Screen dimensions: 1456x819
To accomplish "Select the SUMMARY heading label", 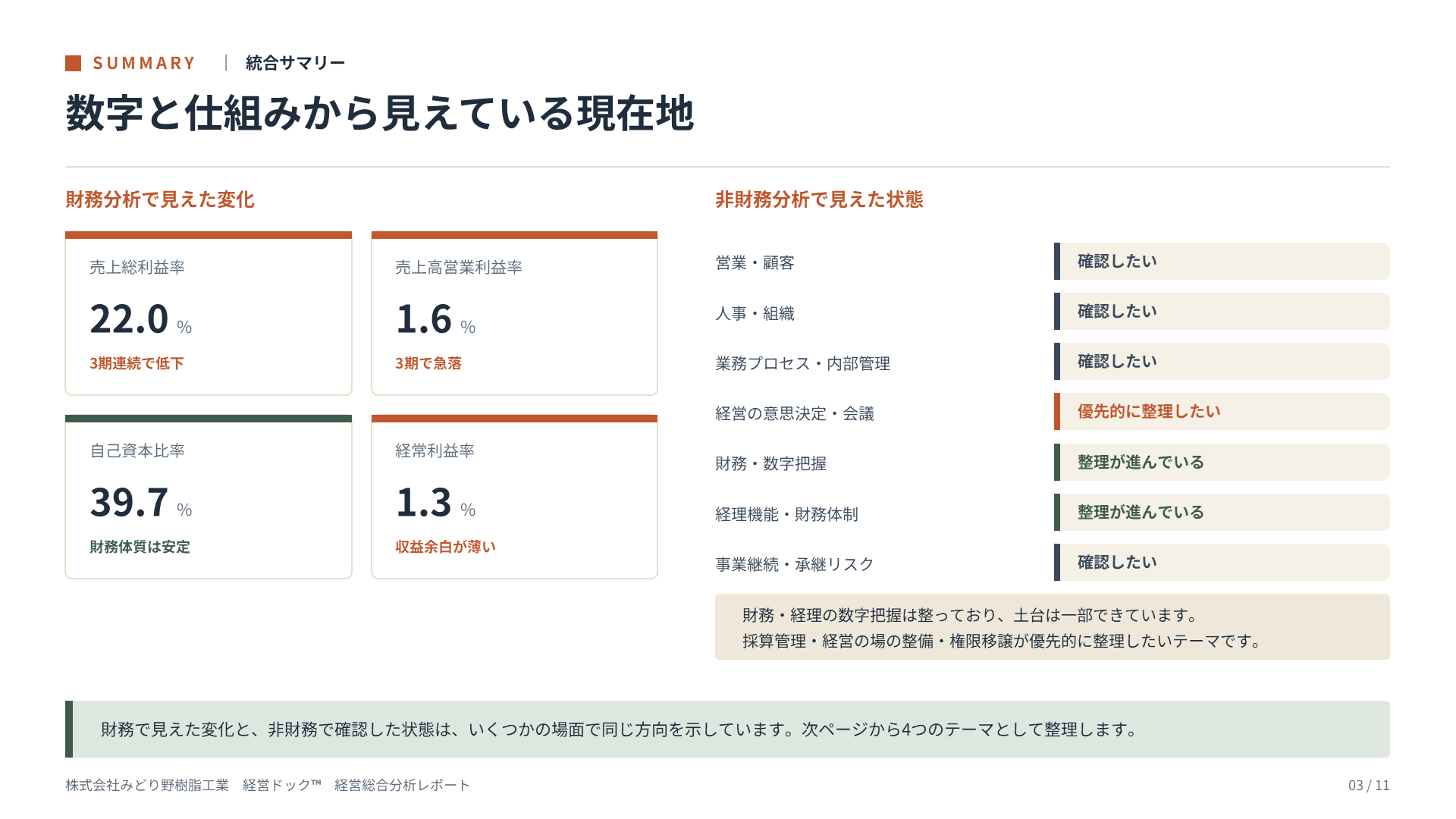I will (x=144, y=63).
